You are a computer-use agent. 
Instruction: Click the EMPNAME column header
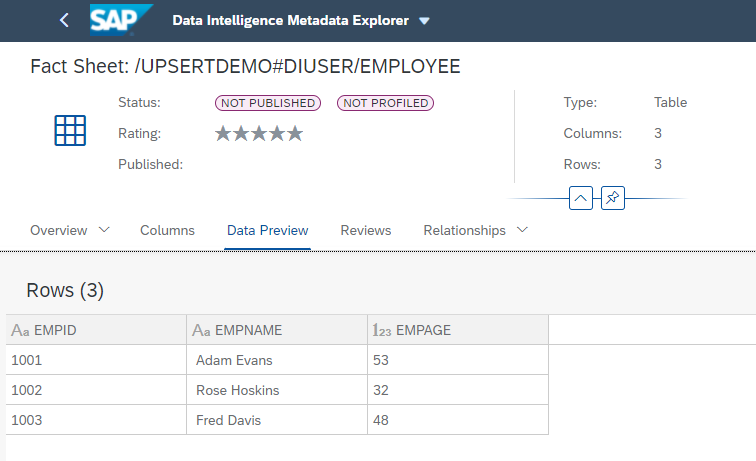click(239, 330)
